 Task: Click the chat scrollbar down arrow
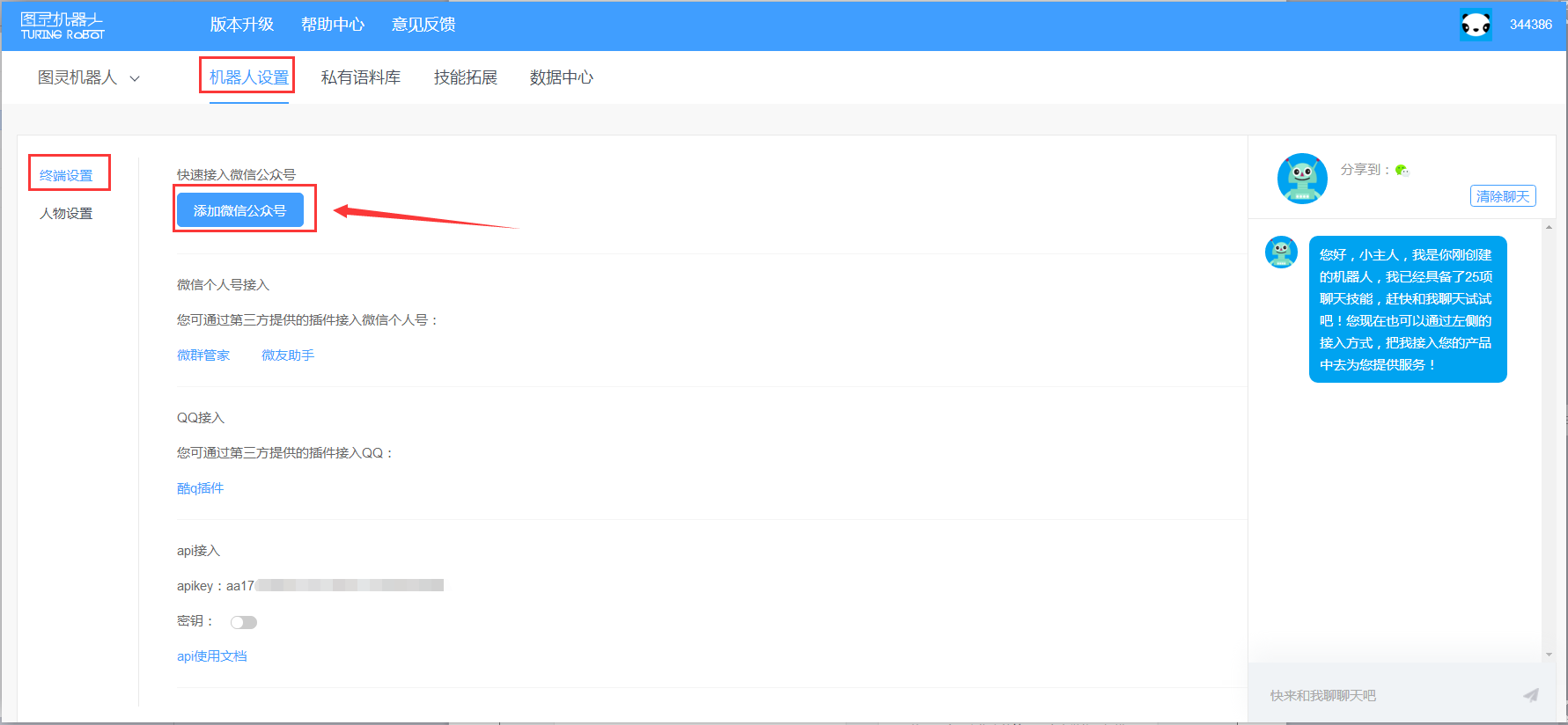(x=1549, y=655)
